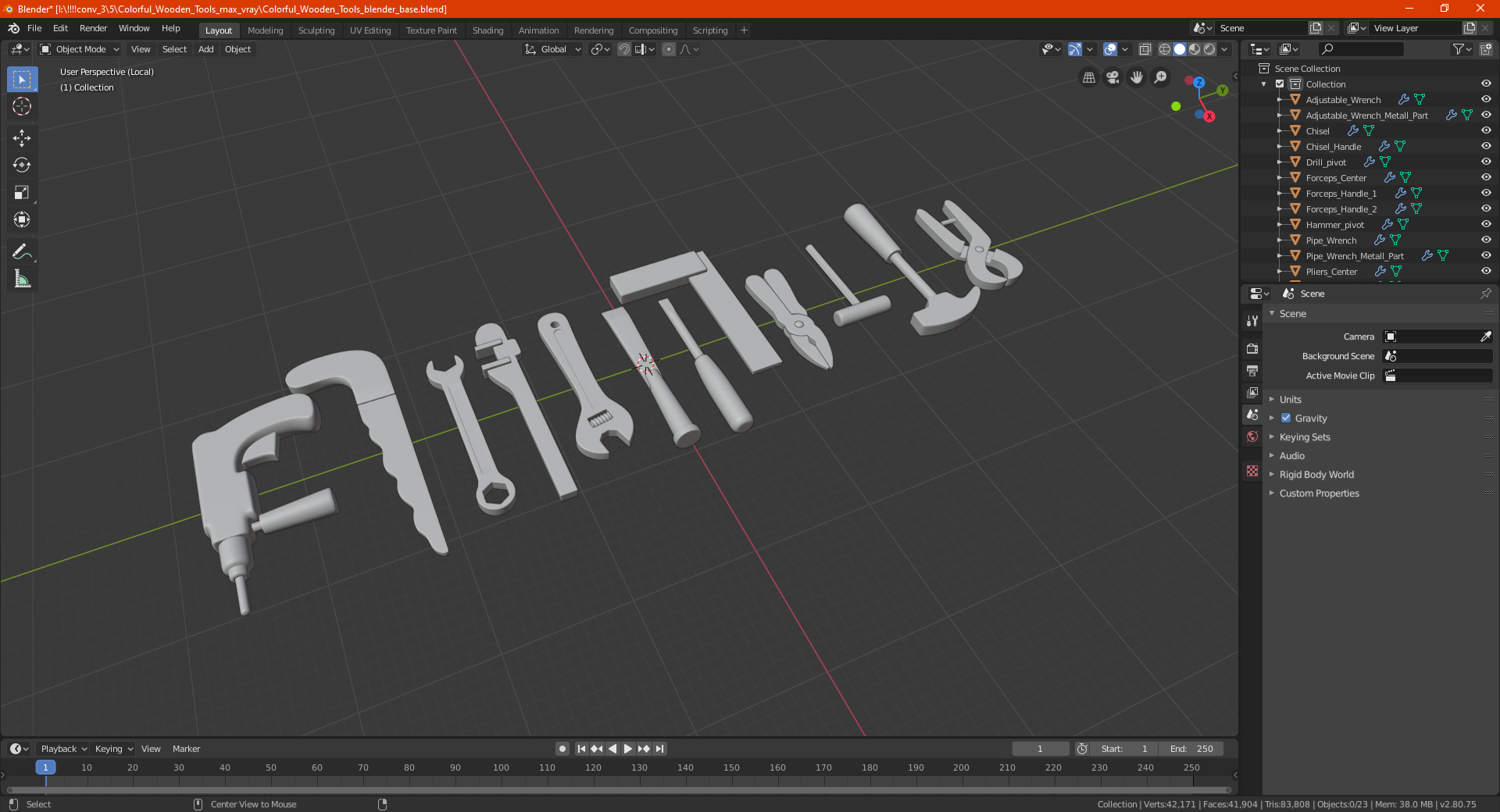Toggle camera view in viewport
The width and height of the screenshot is (1500, 812).
[x=1112, y=77]
